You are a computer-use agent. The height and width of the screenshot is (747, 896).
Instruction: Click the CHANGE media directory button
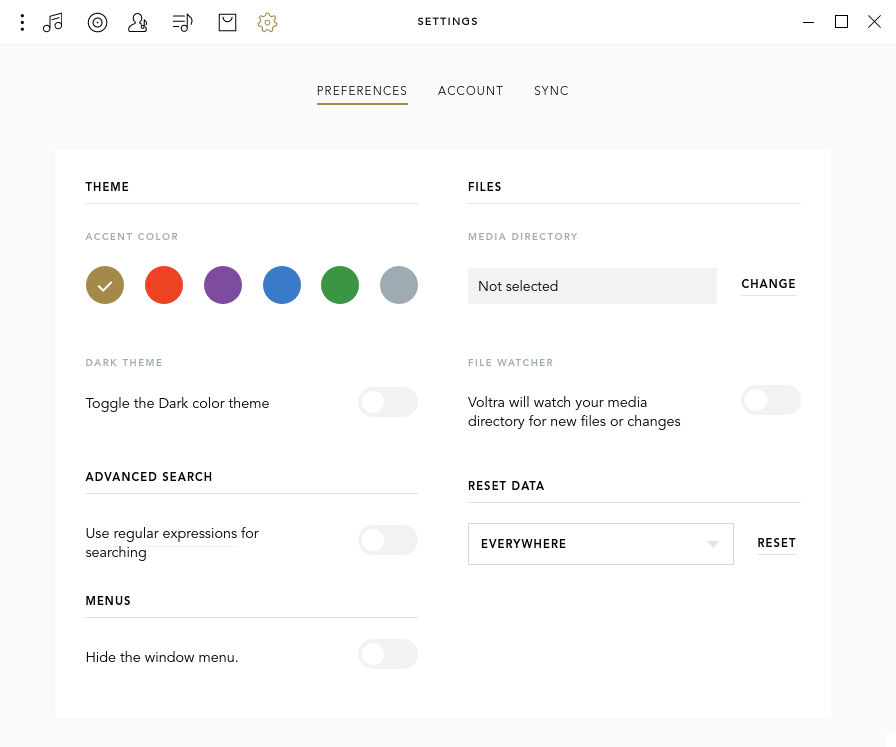point(769,284)
